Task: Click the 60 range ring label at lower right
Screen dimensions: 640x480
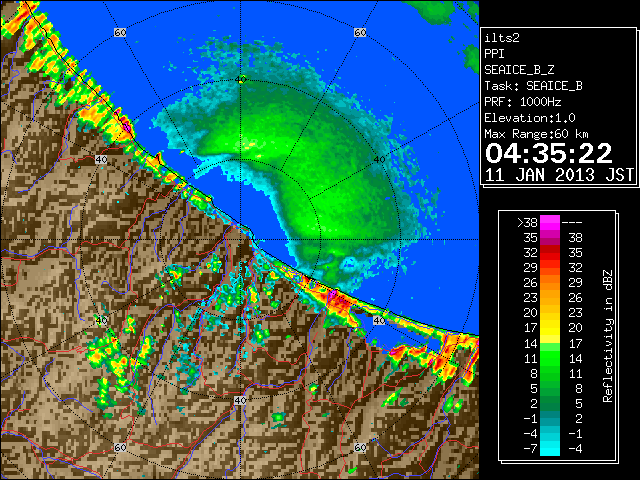Action: click(360, 447)
